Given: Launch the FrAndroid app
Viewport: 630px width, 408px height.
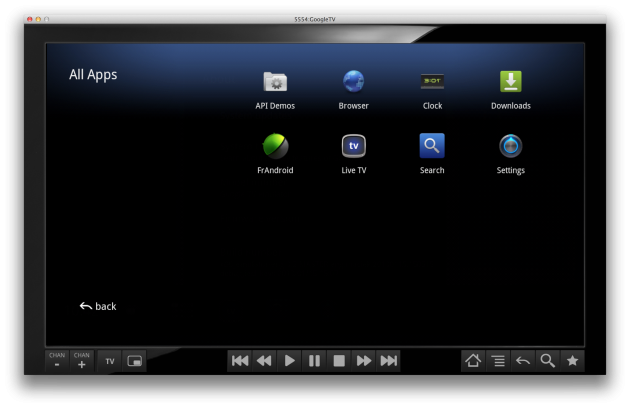Looking at the screenshot, I should (x=275, y=154).
